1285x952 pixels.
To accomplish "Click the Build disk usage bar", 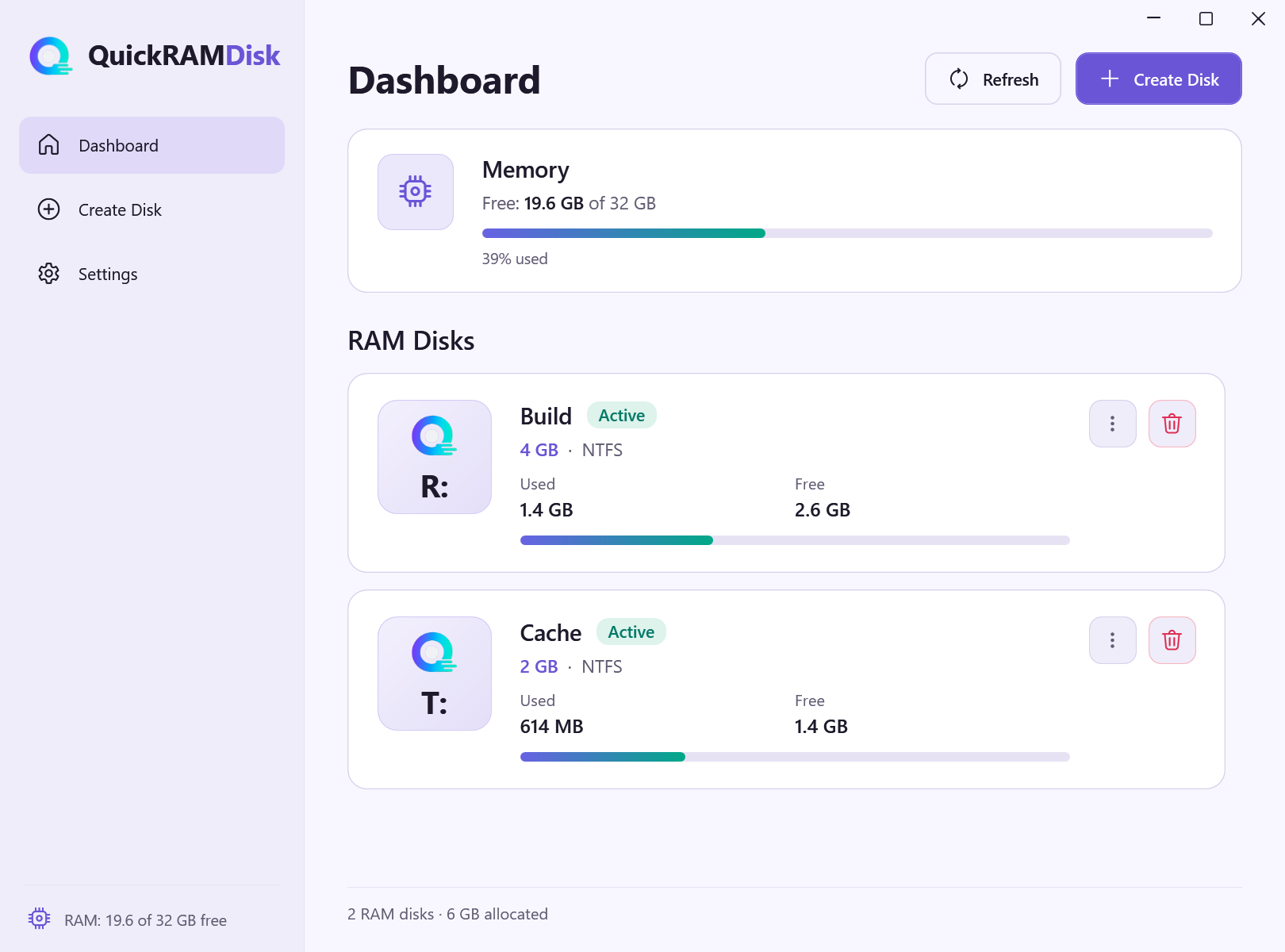I will click(x=795, y=540).
